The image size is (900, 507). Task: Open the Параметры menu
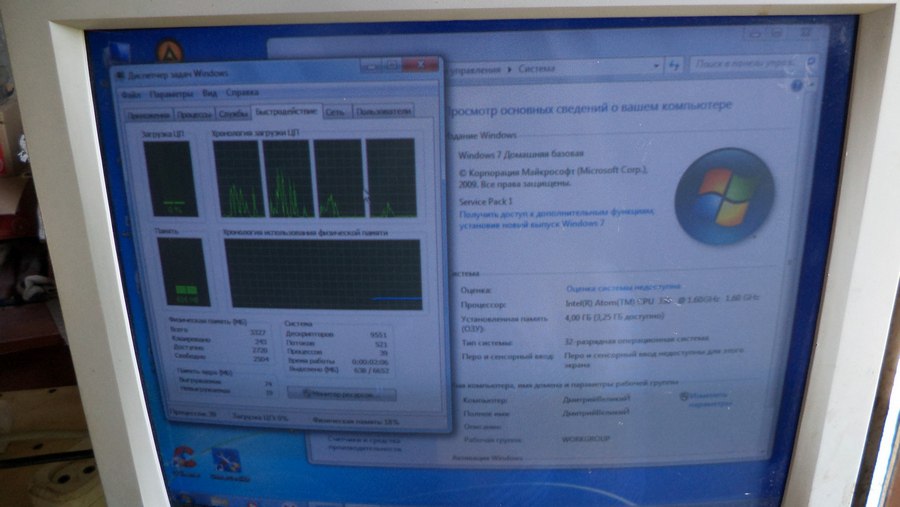click(171, 94)
